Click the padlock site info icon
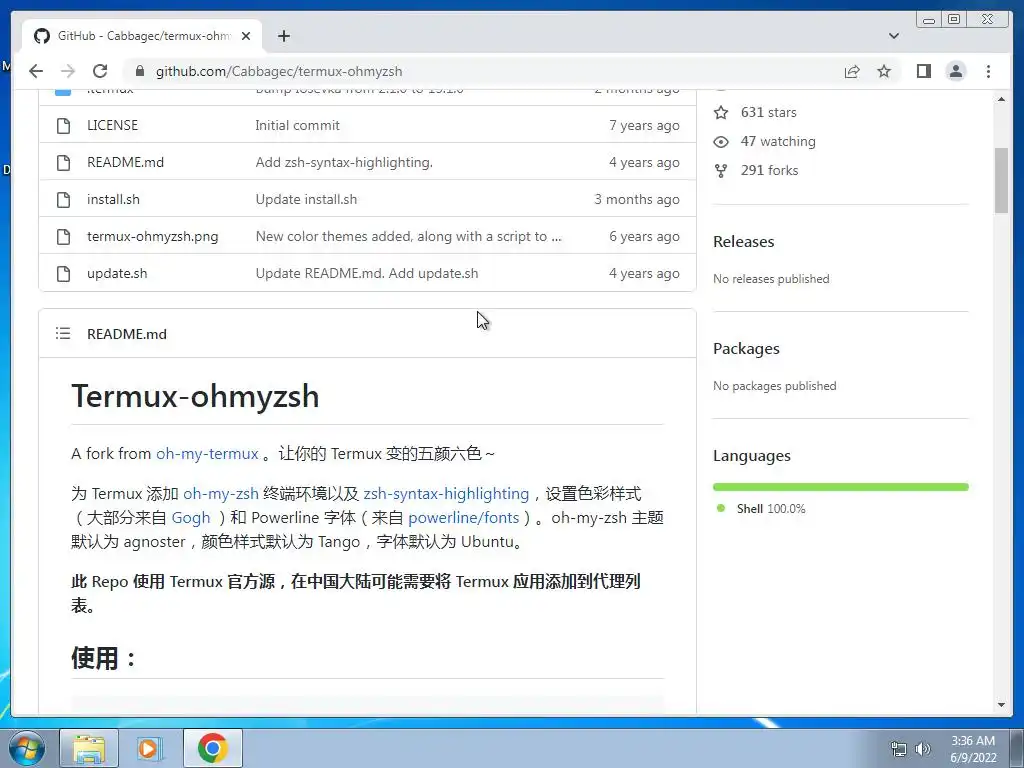1024x768 pixels. 139,71
